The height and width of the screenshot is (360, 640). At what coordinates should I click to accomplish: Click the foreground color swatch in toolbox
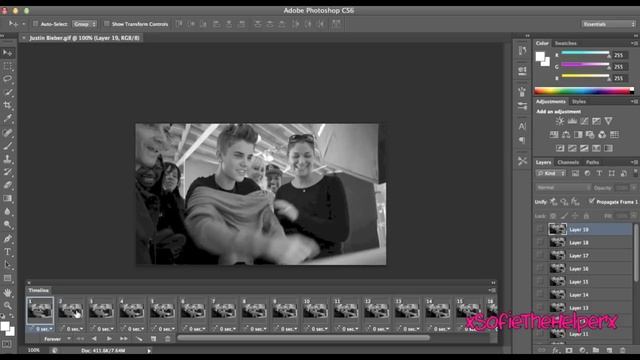tap(5, 326)
